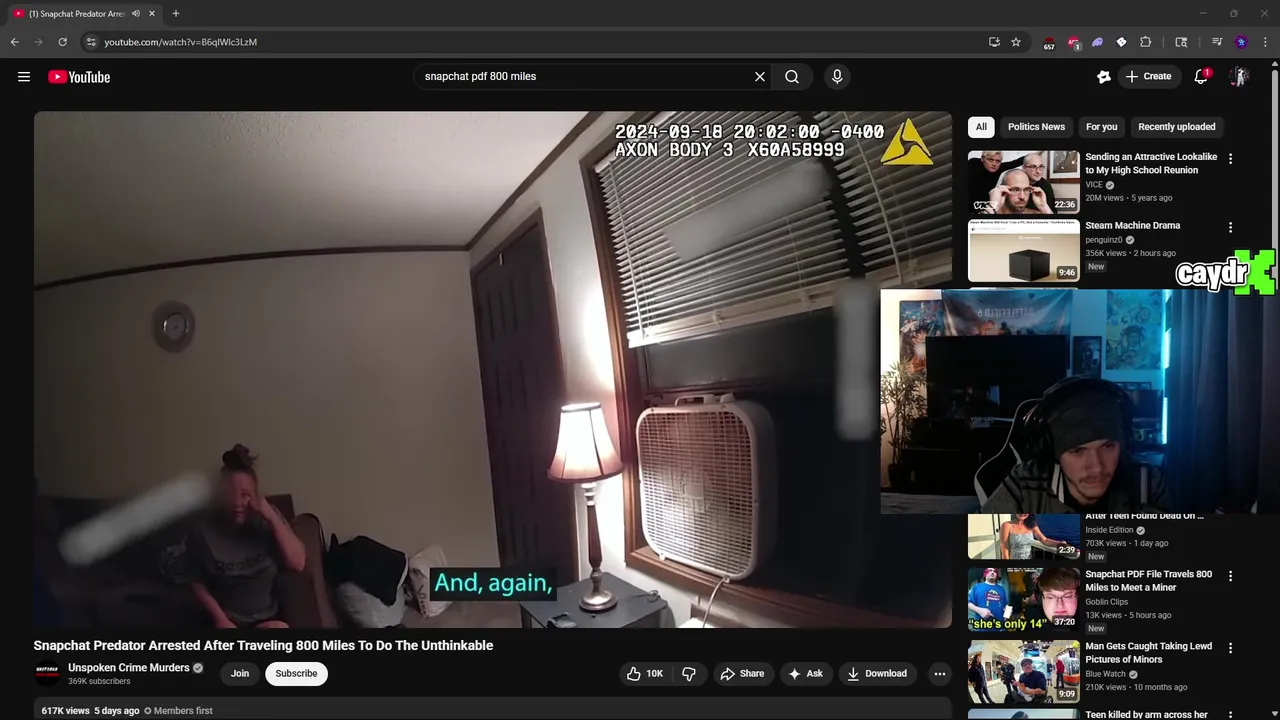The width and height of the screenshot is (1280, 720).
Task: More options for Man Gets Caught video
Action: (1230, 648)
